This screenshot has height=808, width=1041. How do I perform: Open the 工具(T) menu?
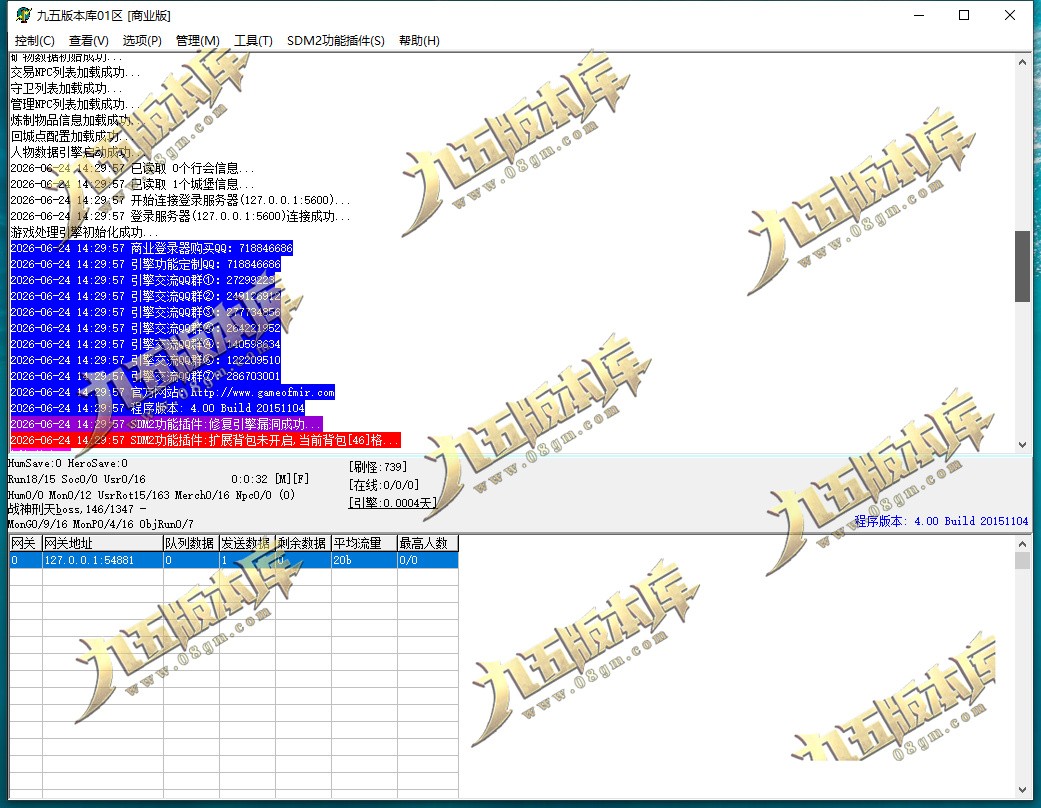(x=253, y=40)
